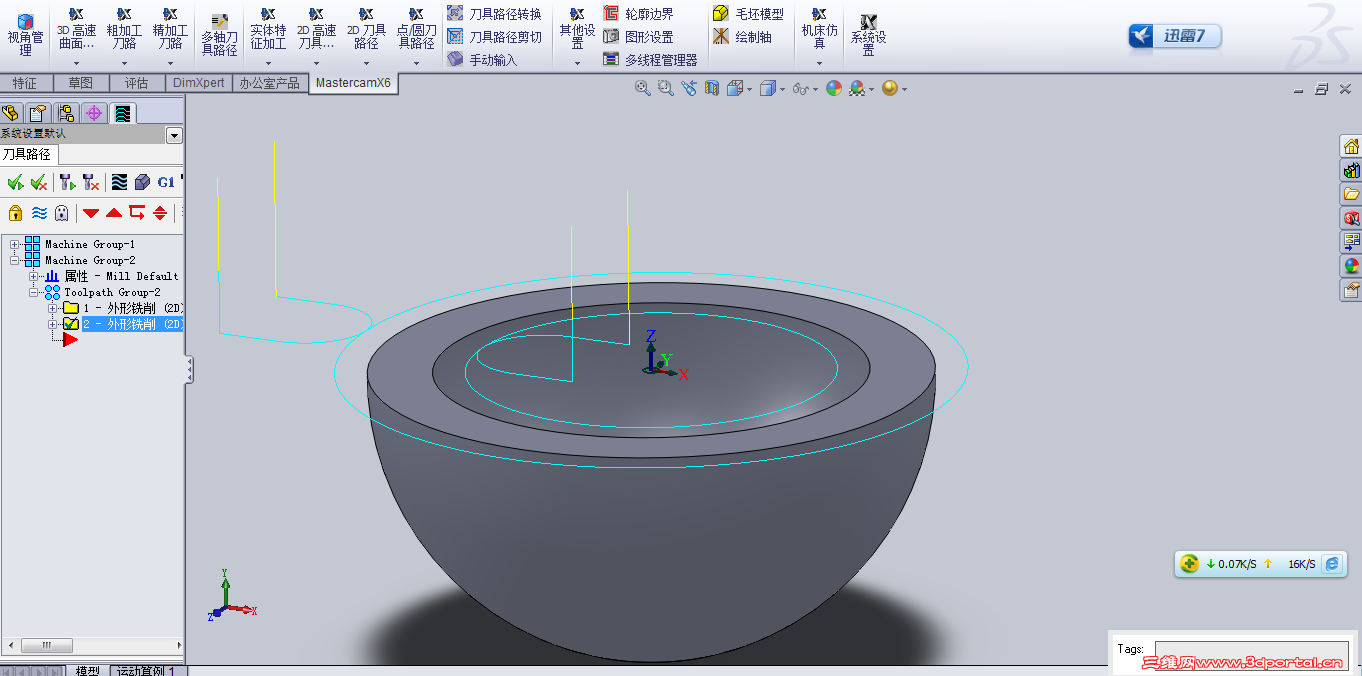1362x676 pixels.
Task: Open SolidWorks Resources home pane
Action: coord(1351,146)
